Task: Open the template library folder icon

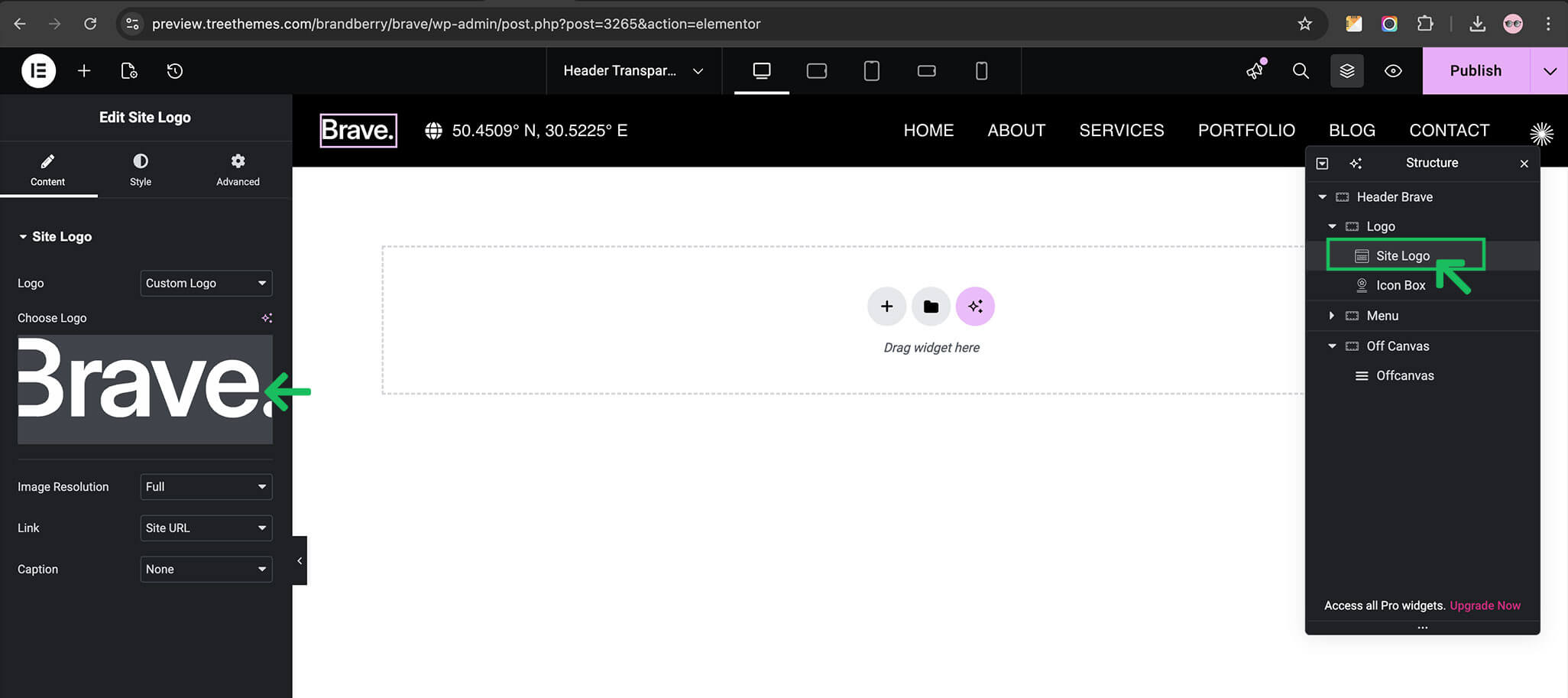Action: point(931,307)
